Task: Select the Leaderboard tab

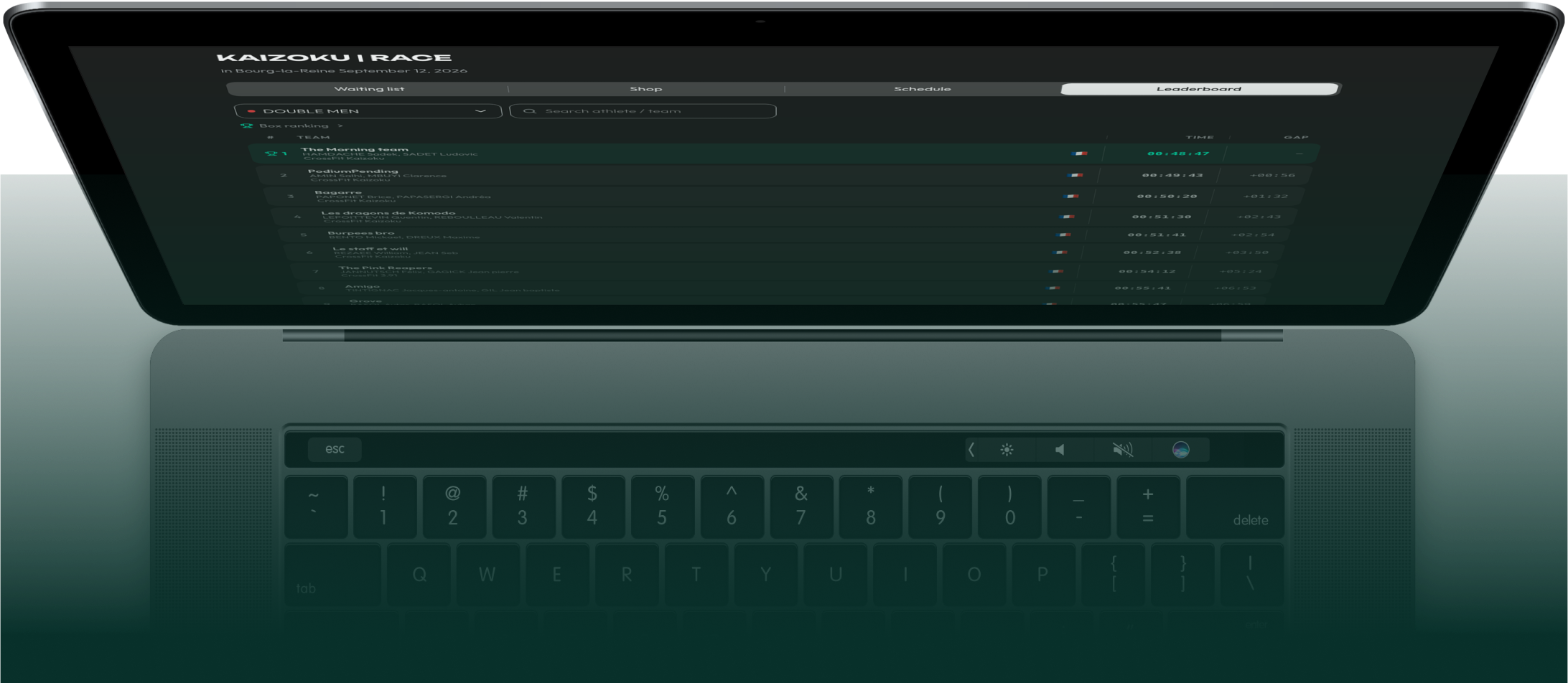Action: (x=1199, y=89)
